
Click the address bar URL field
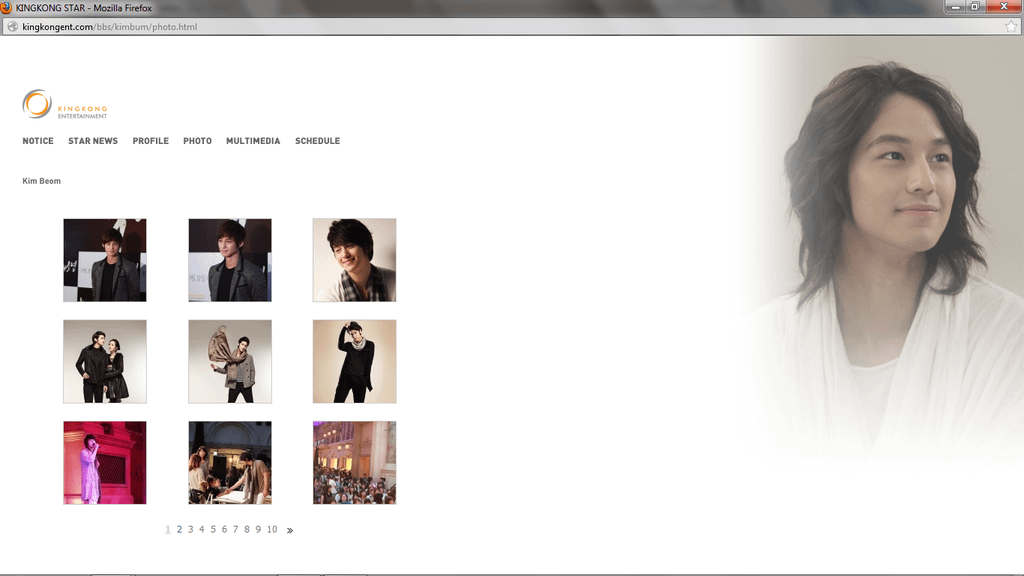click(509, 27)
